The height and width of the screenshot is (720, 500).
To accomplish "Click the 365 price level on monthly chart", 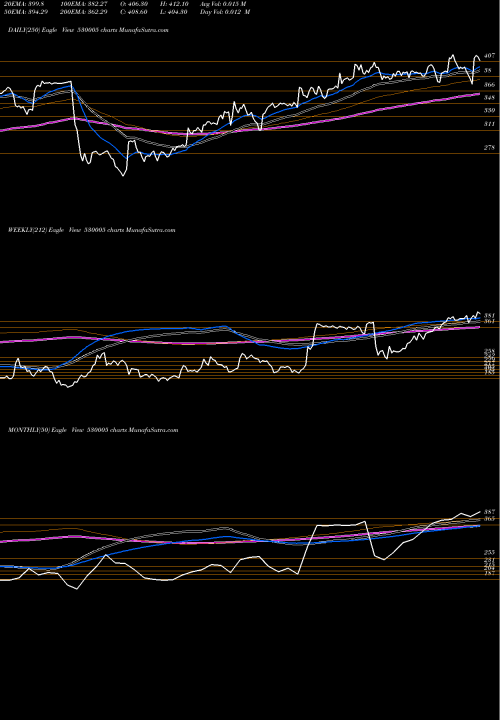I will pyautogui.click(x=489, y=518).
